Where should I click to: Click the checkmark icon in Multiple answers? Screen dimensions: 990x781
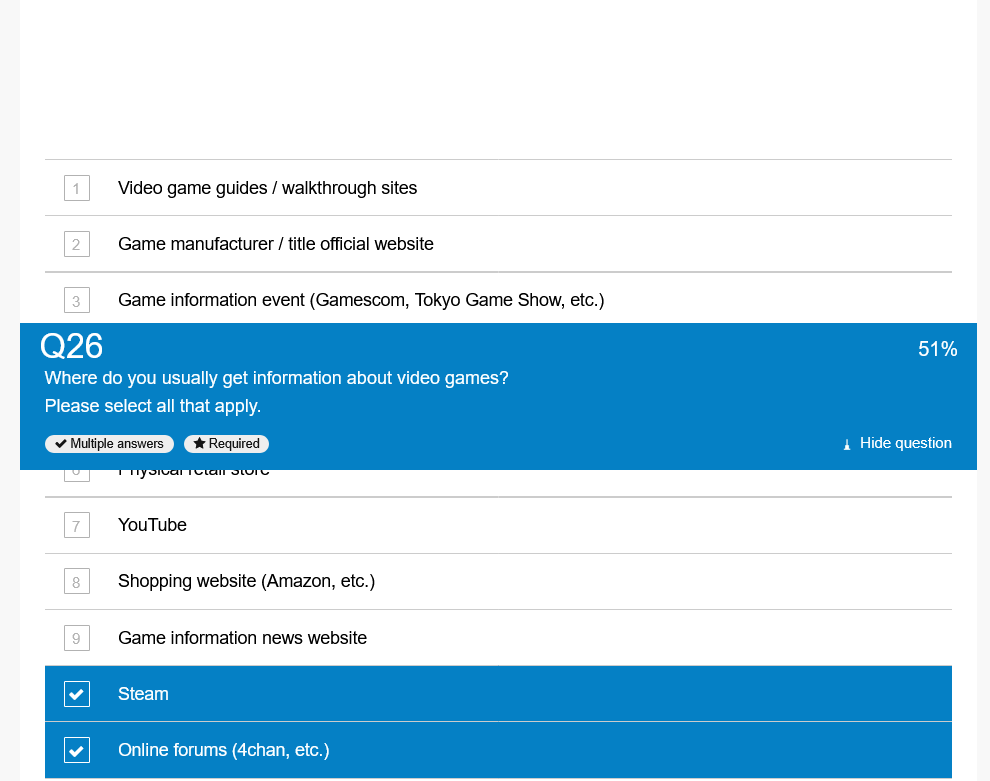(61, 444)
